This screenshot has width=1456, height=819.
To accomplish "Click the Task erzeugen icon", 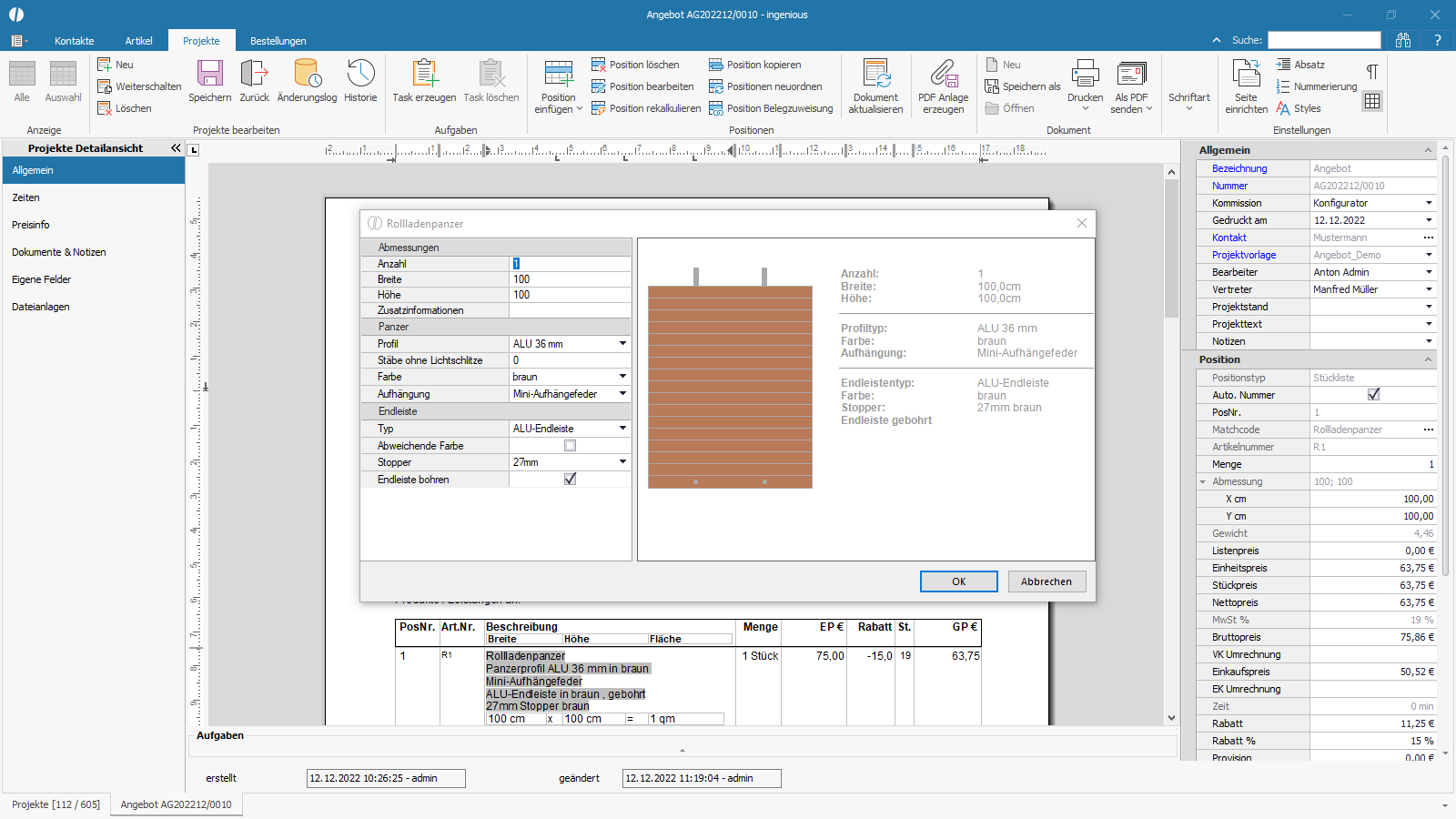I will tap(424, 74).
